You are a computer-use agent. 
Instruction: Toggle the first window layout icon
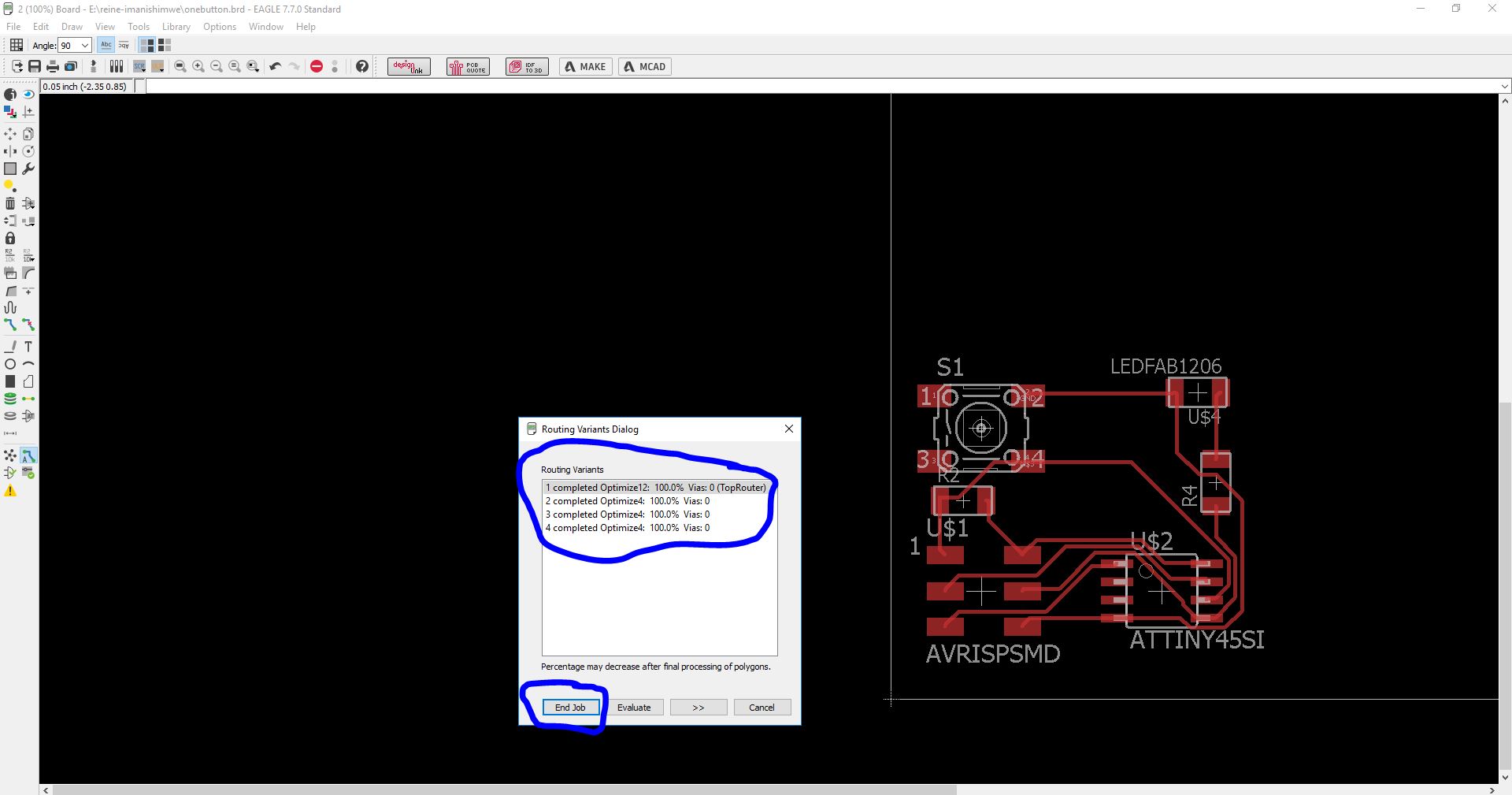click(147, 45)
